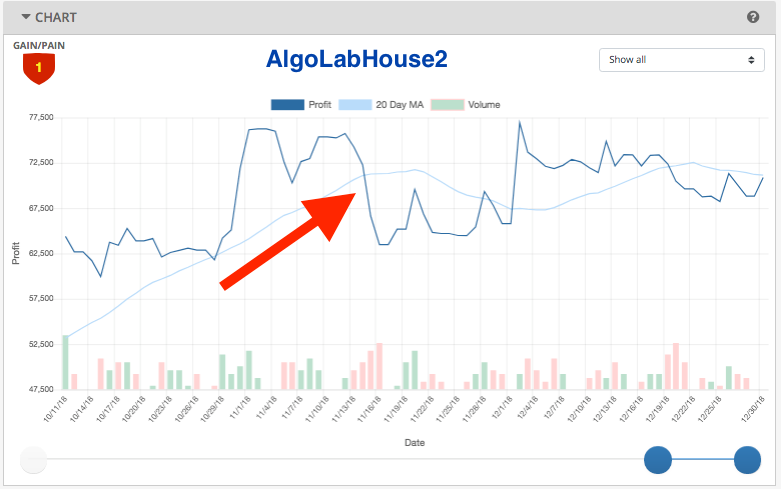Click the tall green volume bar at 10/11/18

[65, 363]
